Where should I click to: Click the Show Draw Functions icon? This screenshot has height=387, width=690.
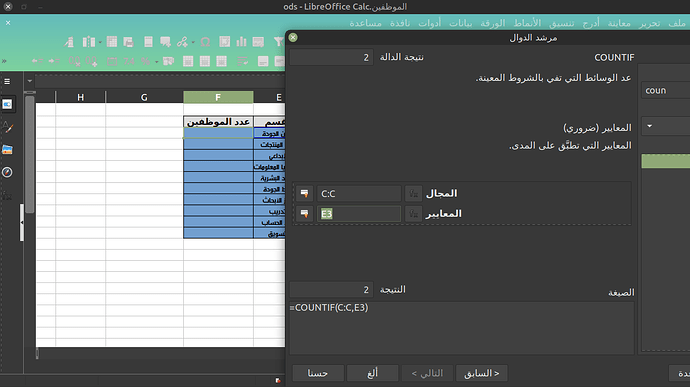pos(69,42)
